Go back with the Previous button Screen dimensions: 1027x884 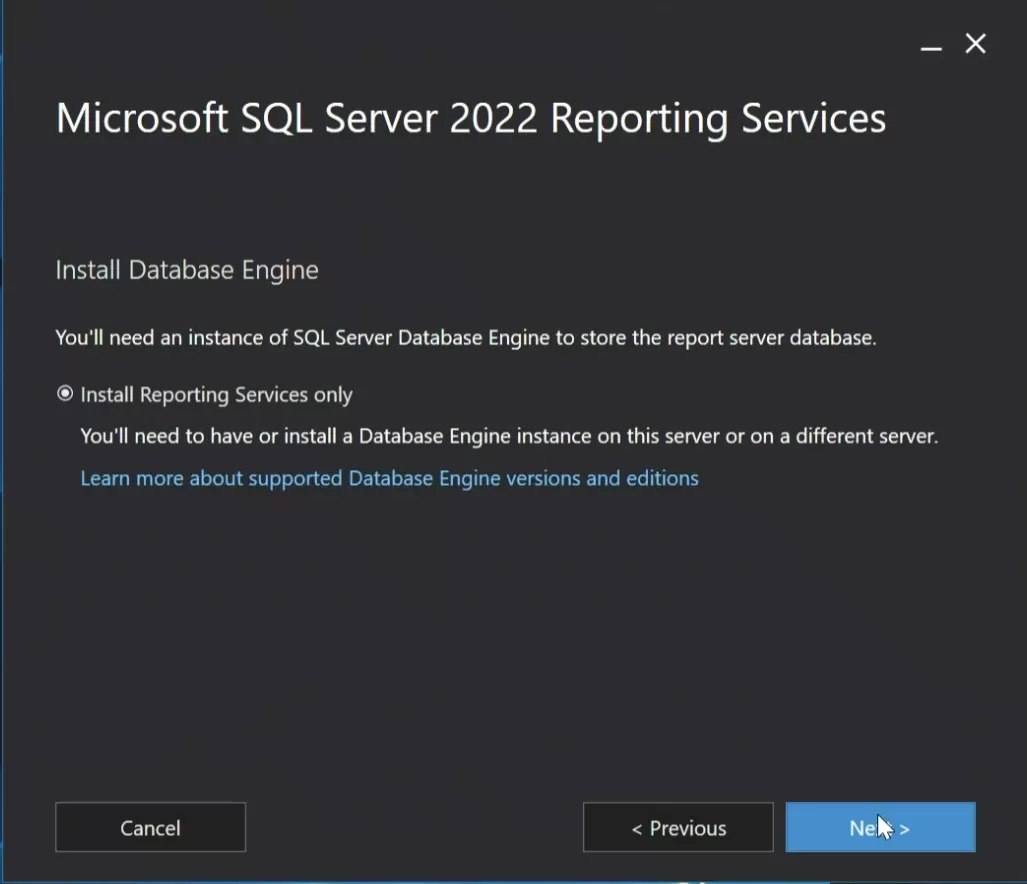678,828
